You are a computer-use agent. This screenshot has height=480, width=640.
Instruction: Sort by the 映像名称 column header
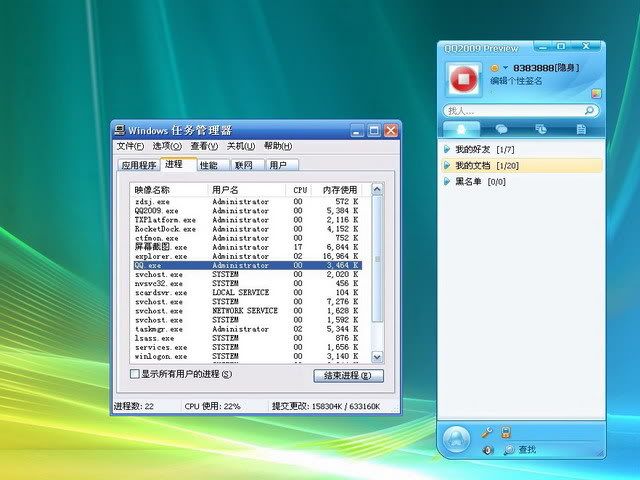(169, 190)
